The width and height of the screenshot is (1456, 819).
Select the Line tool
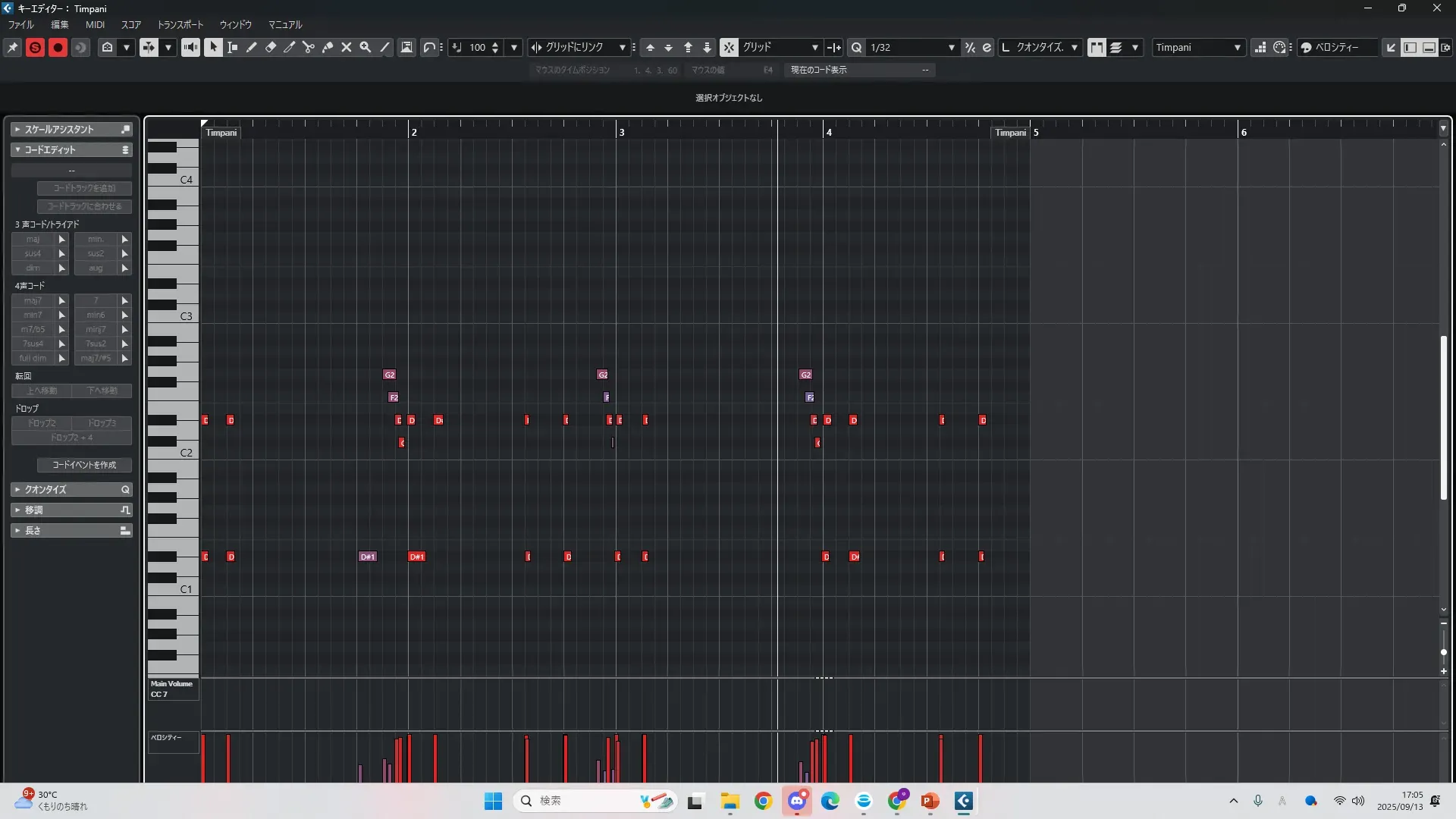(384, 47)
